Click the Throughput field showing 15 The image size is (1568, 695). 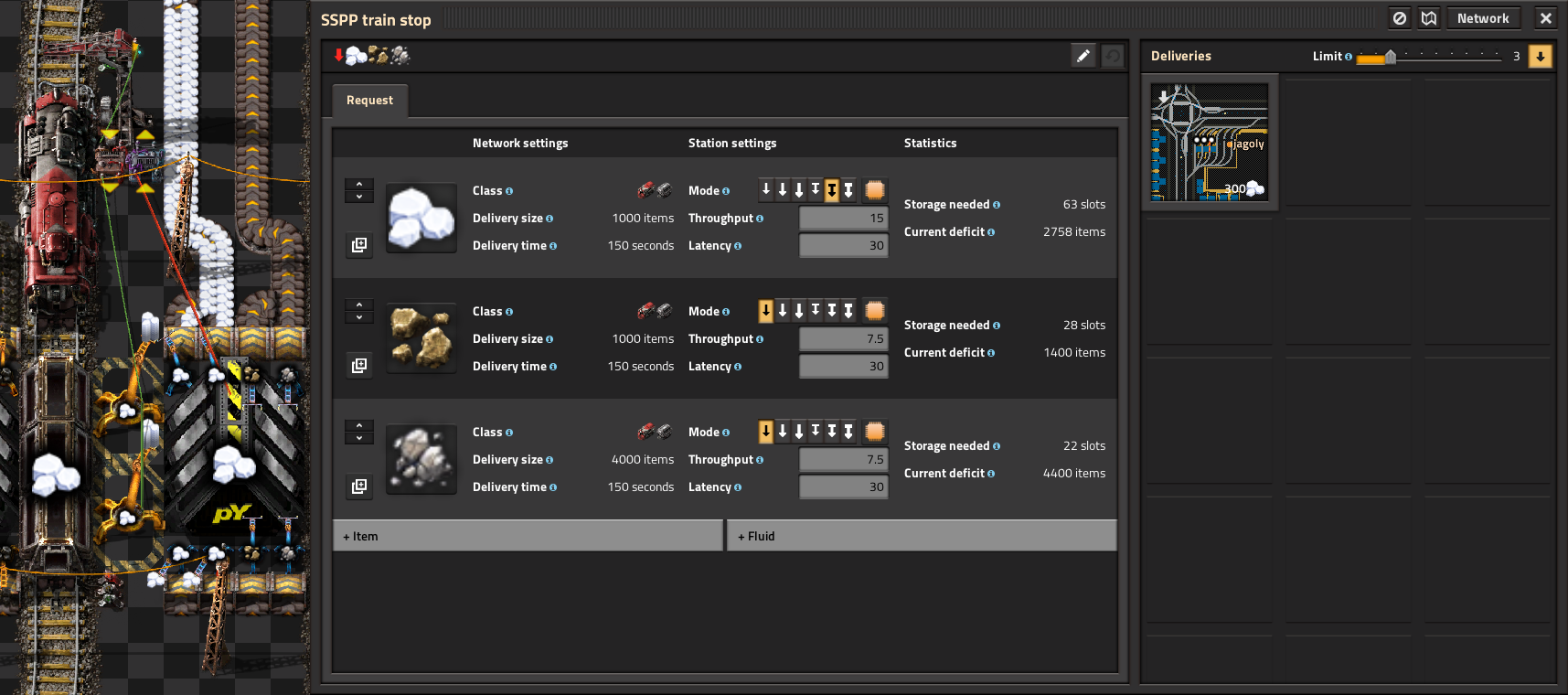click(844, 218)
